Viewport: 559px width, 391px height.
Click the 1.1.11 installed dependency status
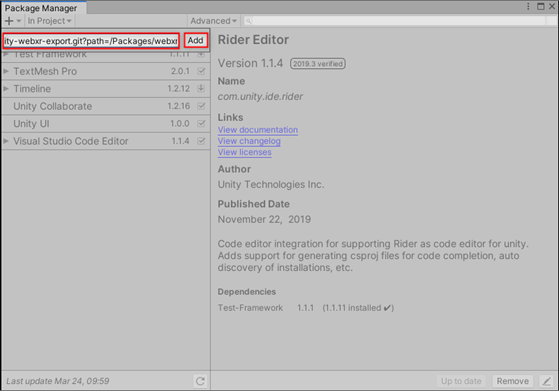click(358, 308)
